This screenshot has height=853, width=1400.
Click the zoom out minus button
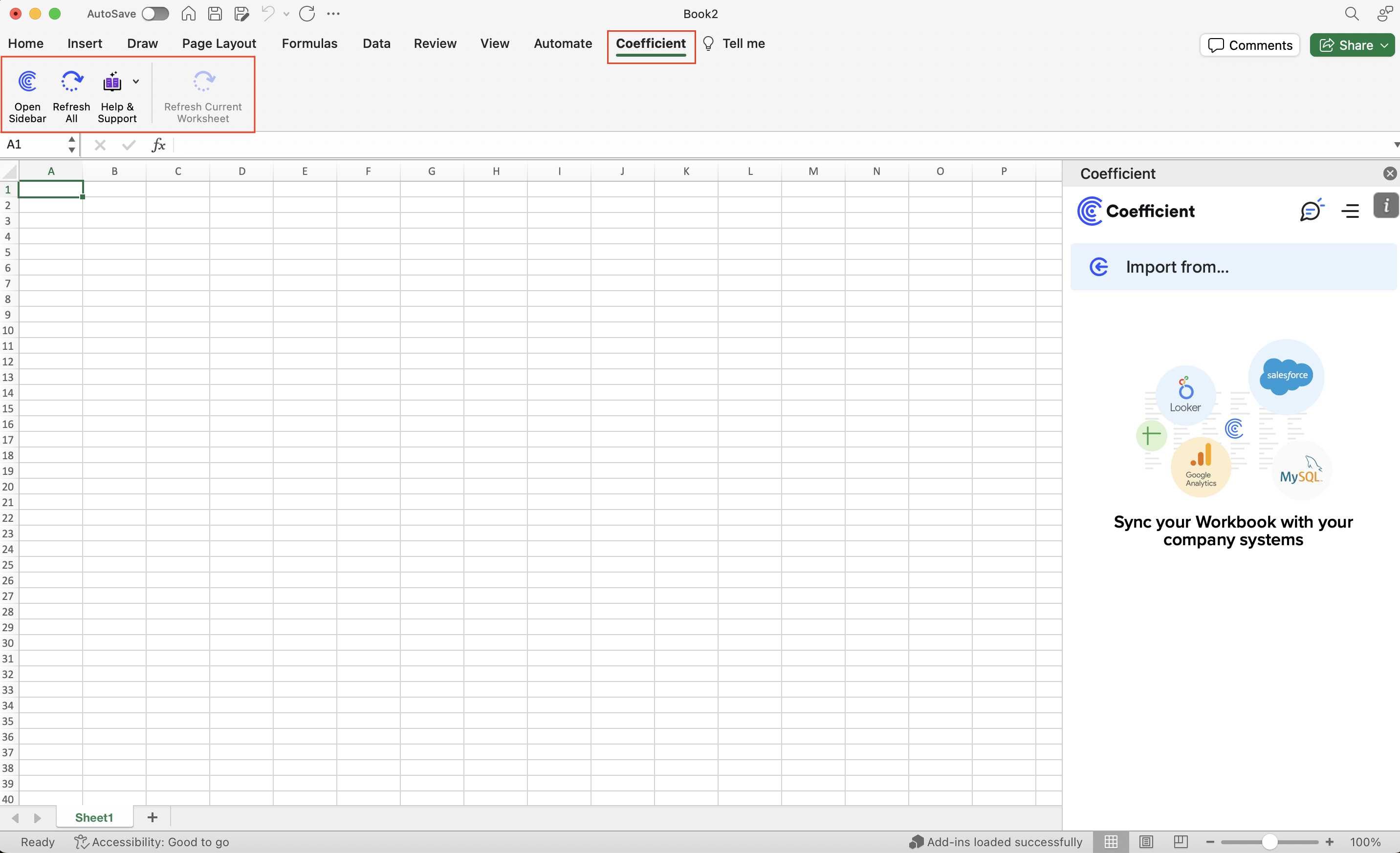(x=1210, y=842)
